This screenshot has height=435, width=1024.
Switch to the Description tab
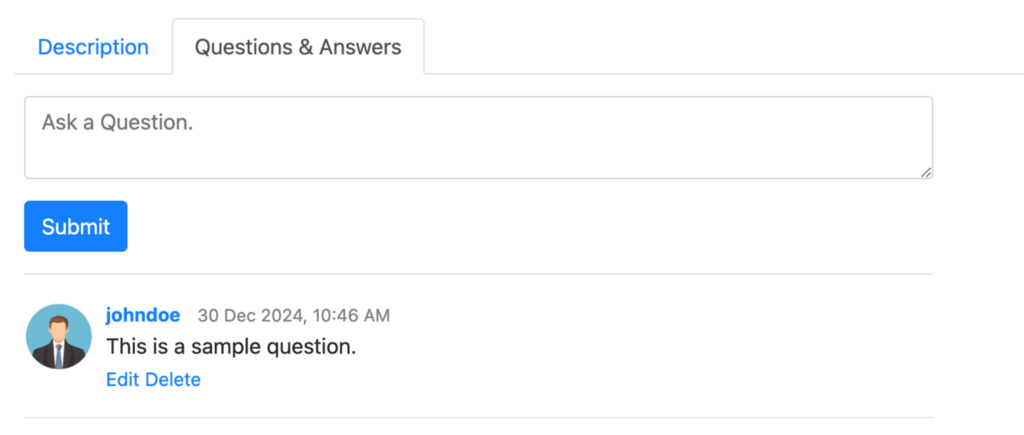[93, 47]
